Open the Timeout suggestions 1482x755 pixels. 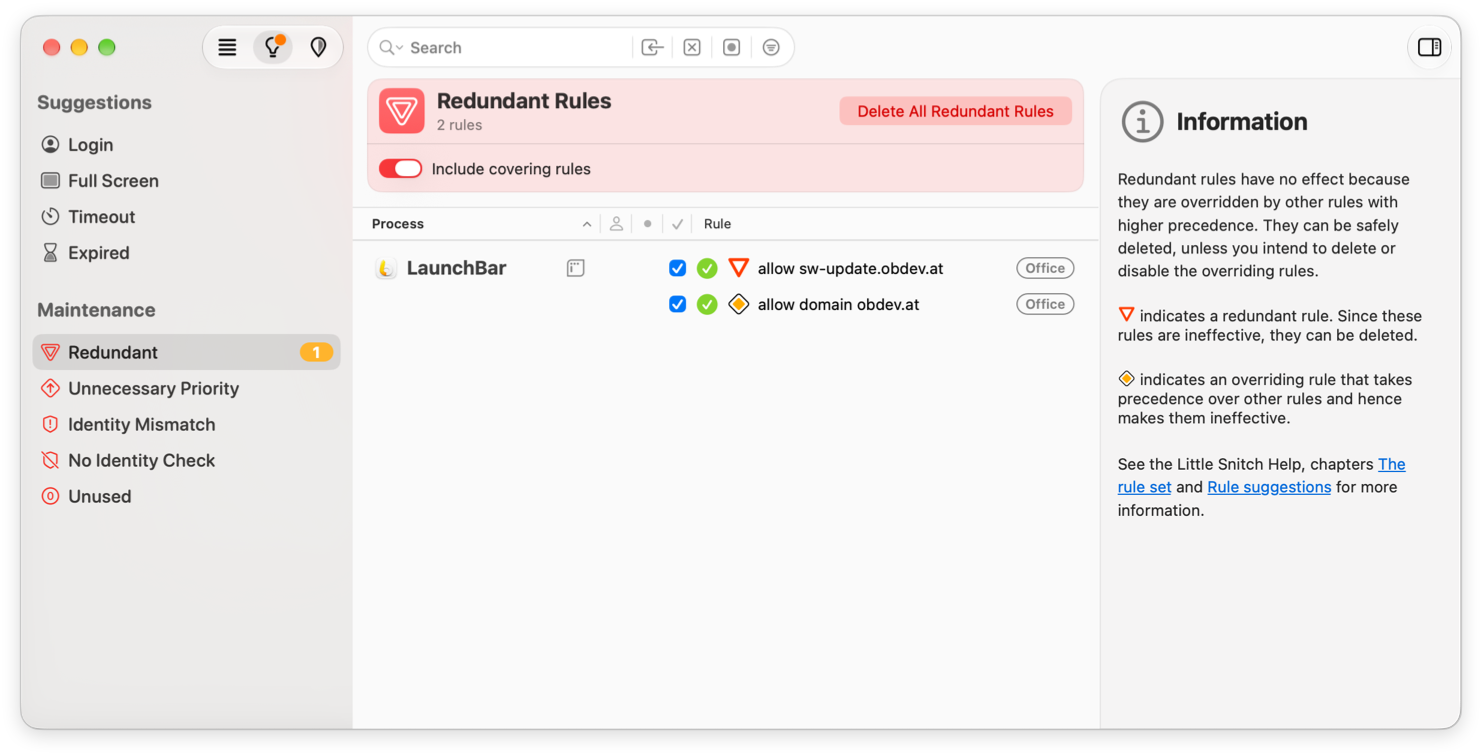pyautogui.click(x=187, y=217)
